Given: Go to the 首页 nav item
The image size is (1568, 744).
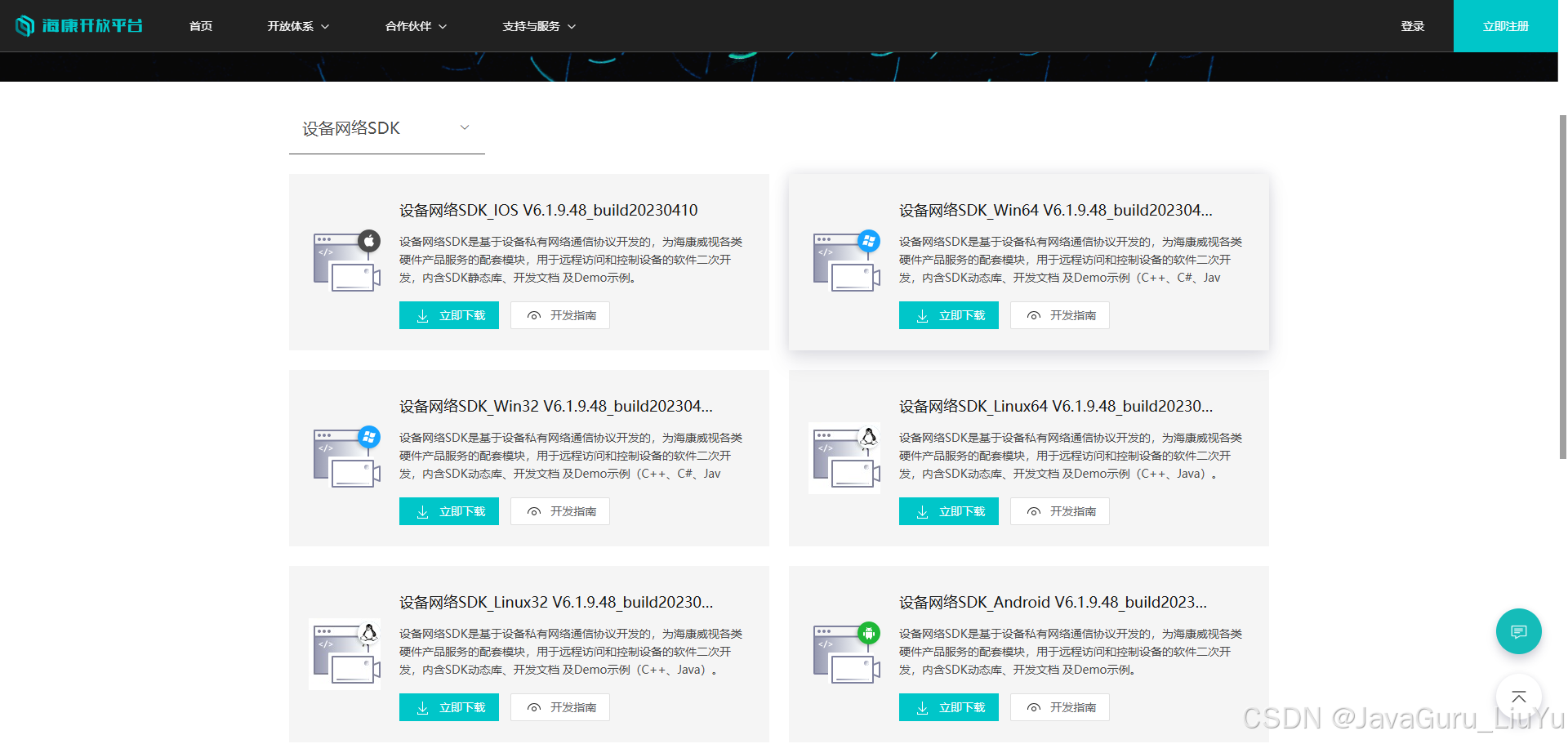Looking at the screenshot, I should 201,26.
